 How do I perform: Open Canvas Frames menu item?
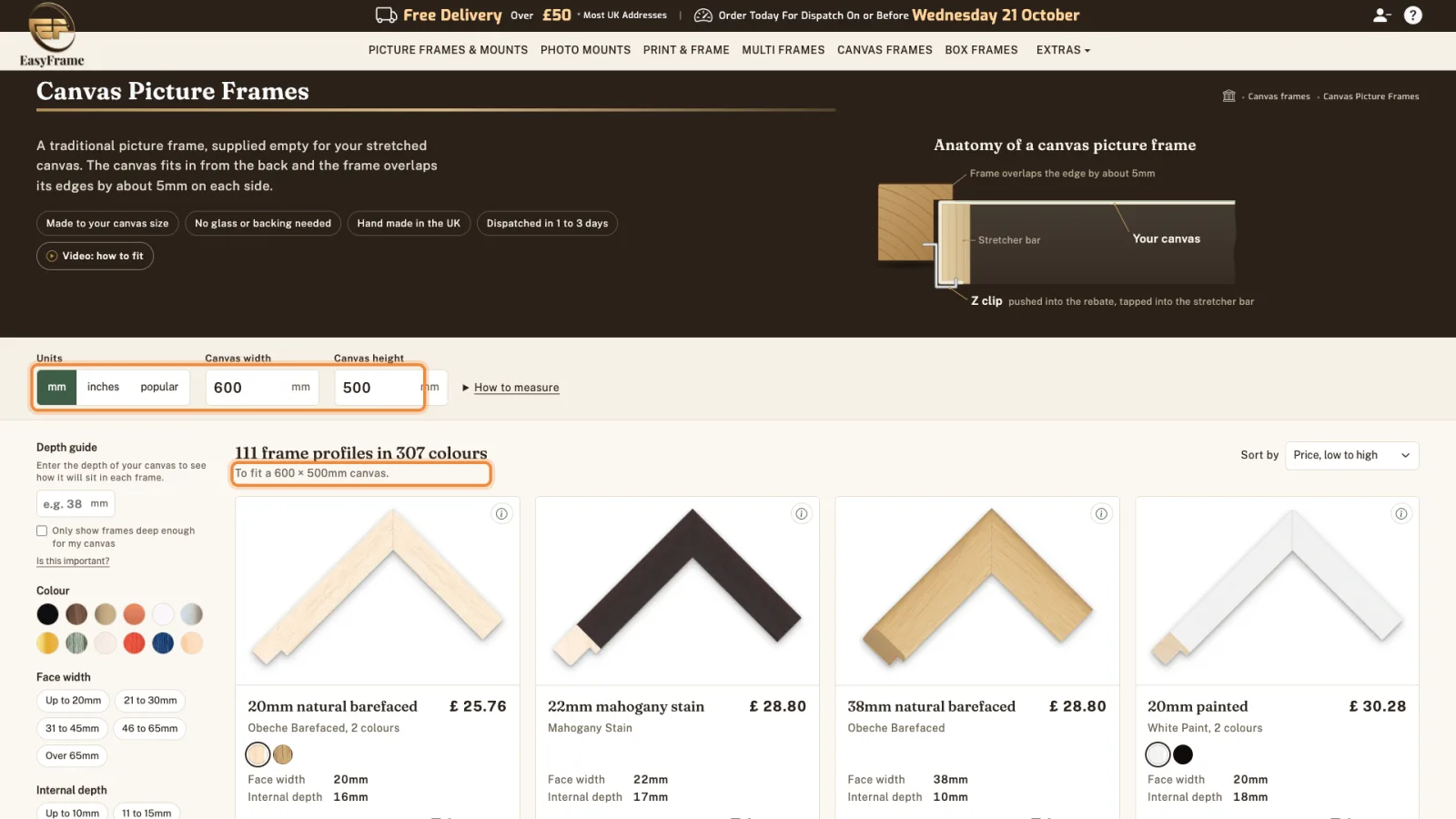tap(885, 50)
